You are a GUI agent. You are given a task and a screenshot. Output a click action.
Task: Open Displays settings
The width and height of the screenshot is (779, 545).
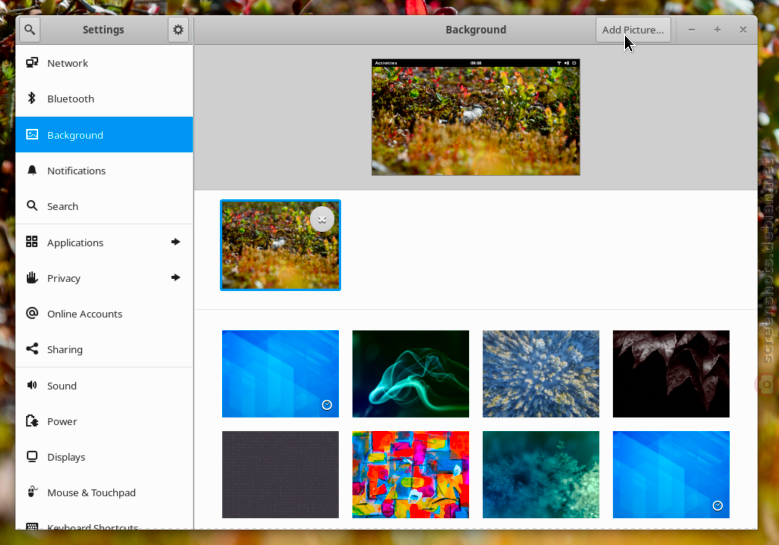tap(104, 457)
